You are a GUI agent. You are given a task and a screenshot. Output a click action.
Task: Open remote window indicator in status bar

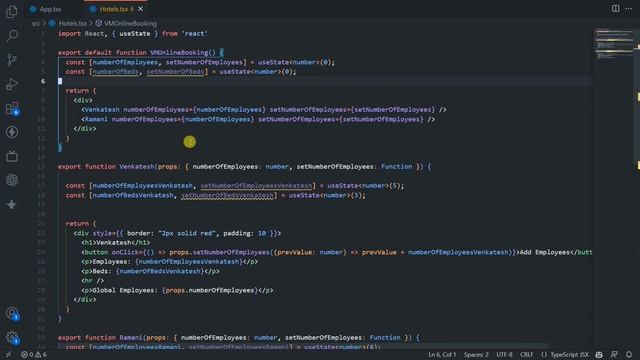coord(8,355)
